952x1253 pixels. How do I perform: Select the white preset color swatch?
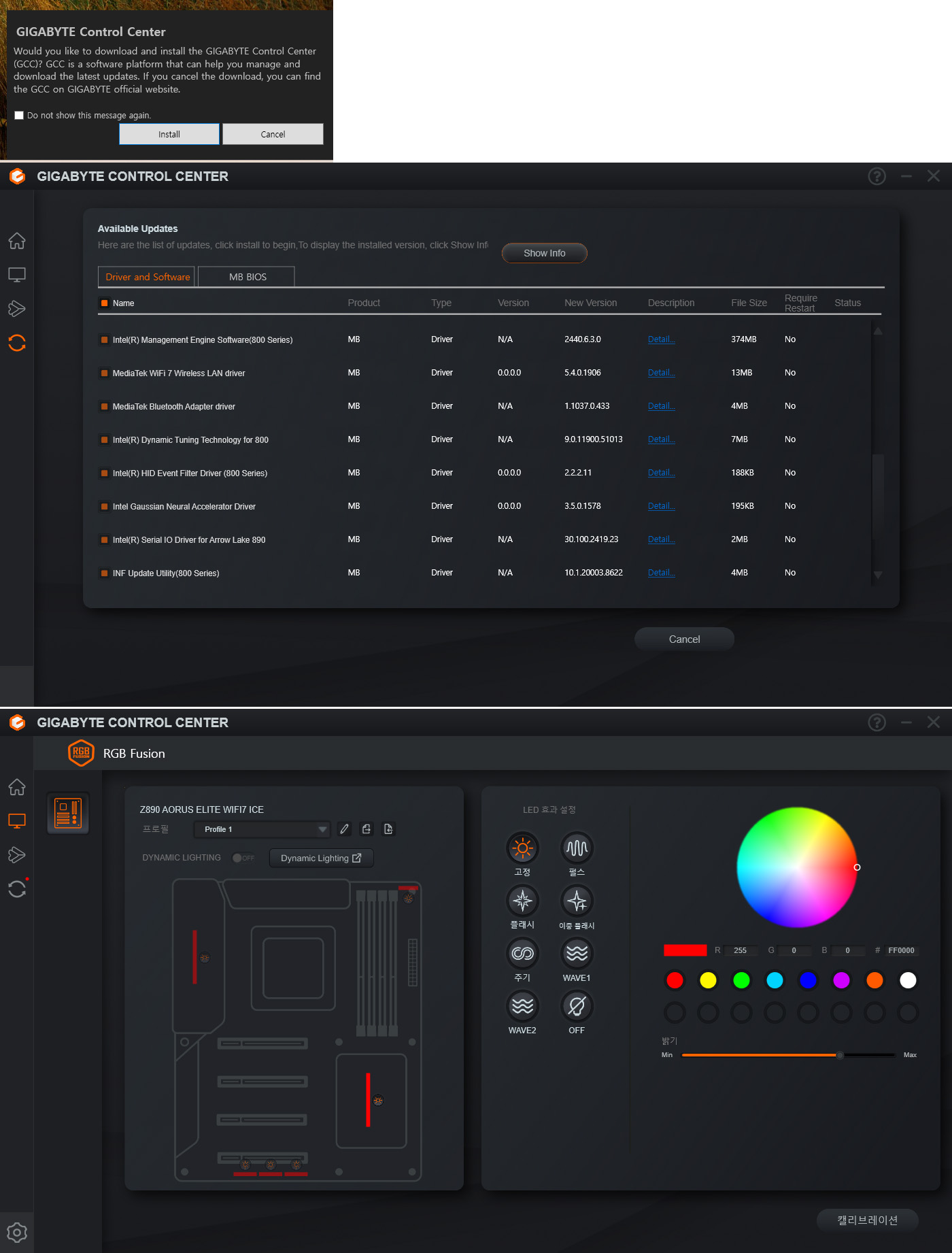[908, 980]
